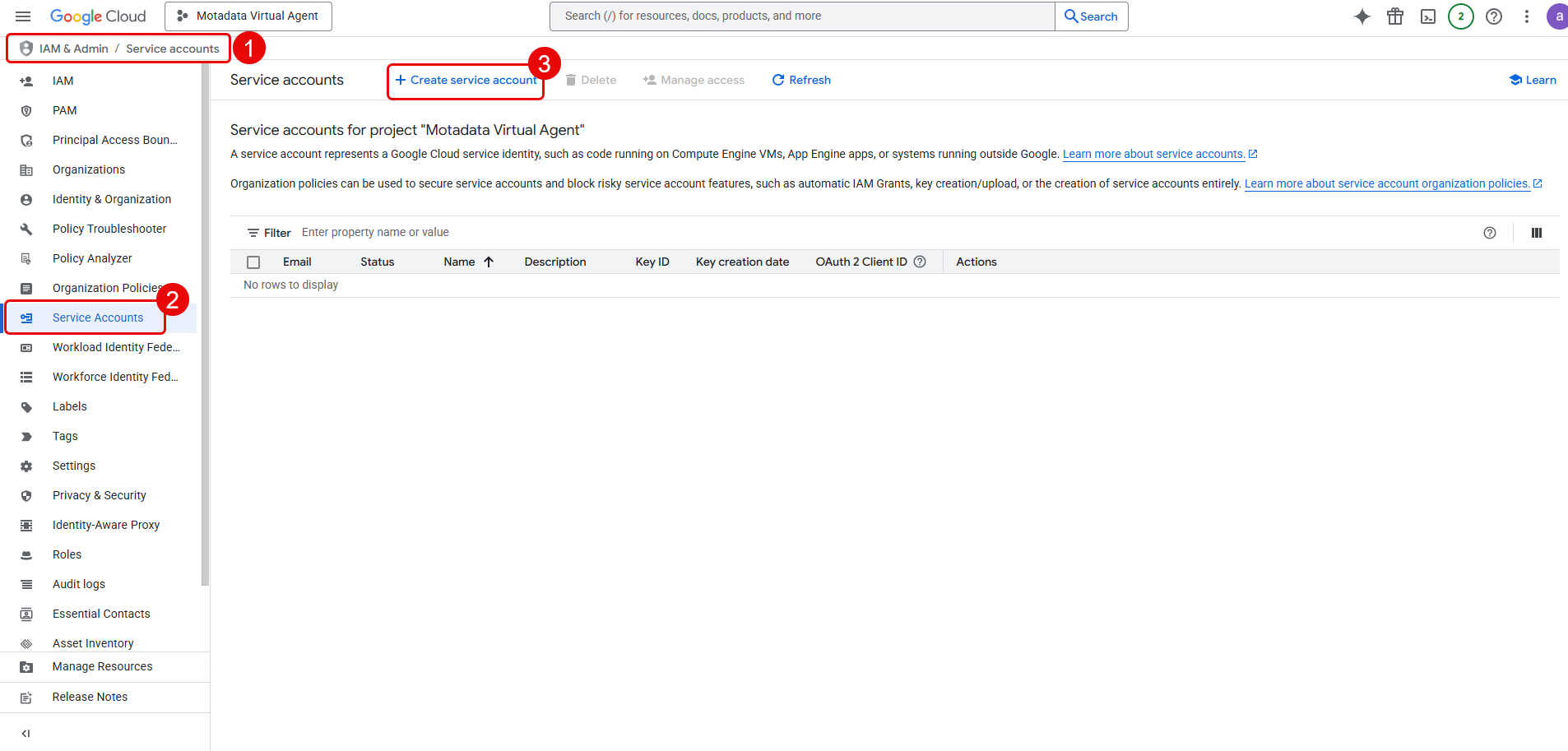
Task: Open the hamburger navigation menu
Action: click(23, 16)
